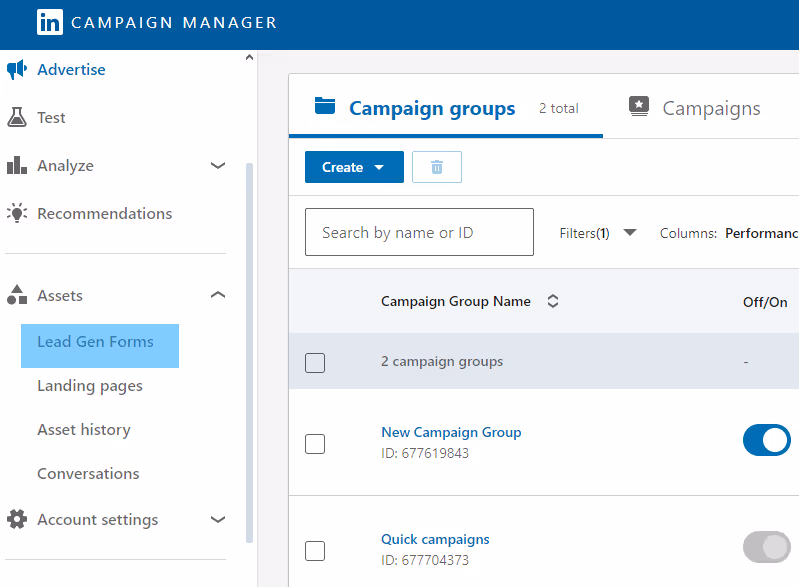Viewport: 799px width, 587px height.
Task: Click the Recommendations lightbulb icon
Action: point(17,213)
